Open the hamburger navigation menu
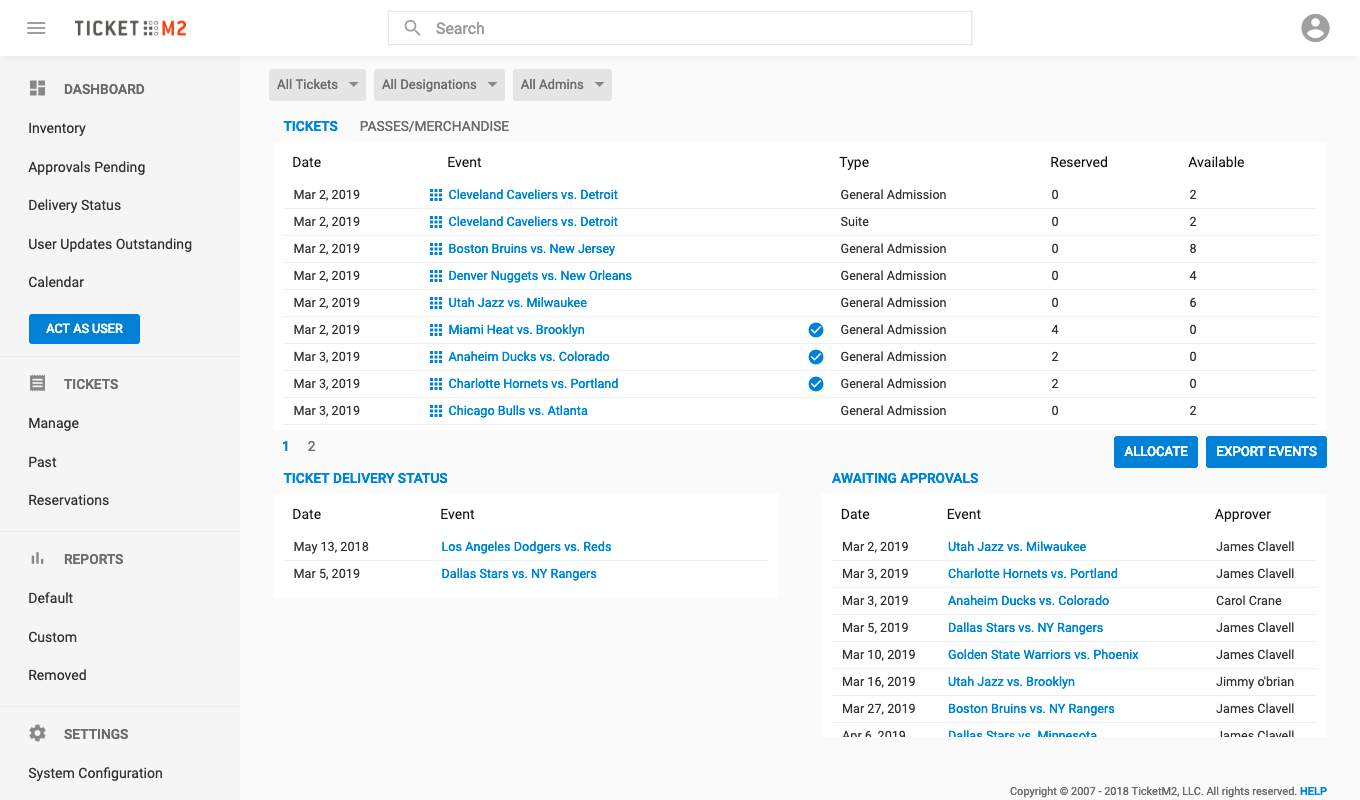Screen dimensions: 1360x800 tap(36, 28)
